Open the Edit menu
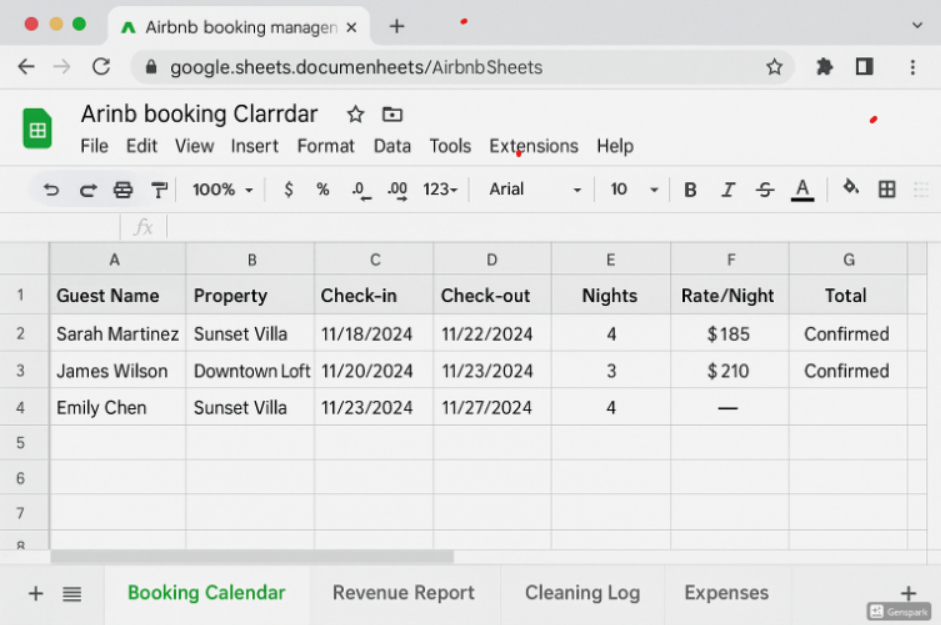Screen dimensions: 941x625 [142, 146]
